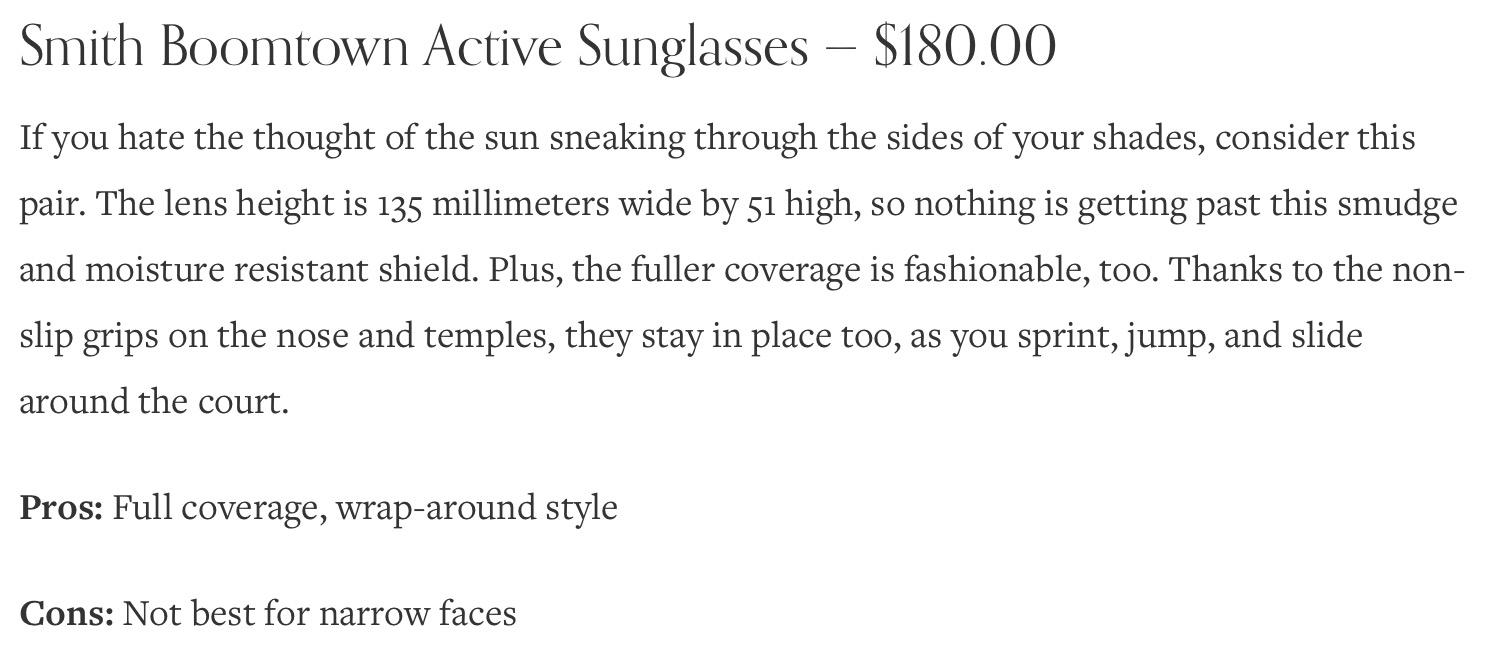The width and height of the screenshot is (1504, 654).
Task: Click the word 'fashionable' in the description
Action: [997, 270]
